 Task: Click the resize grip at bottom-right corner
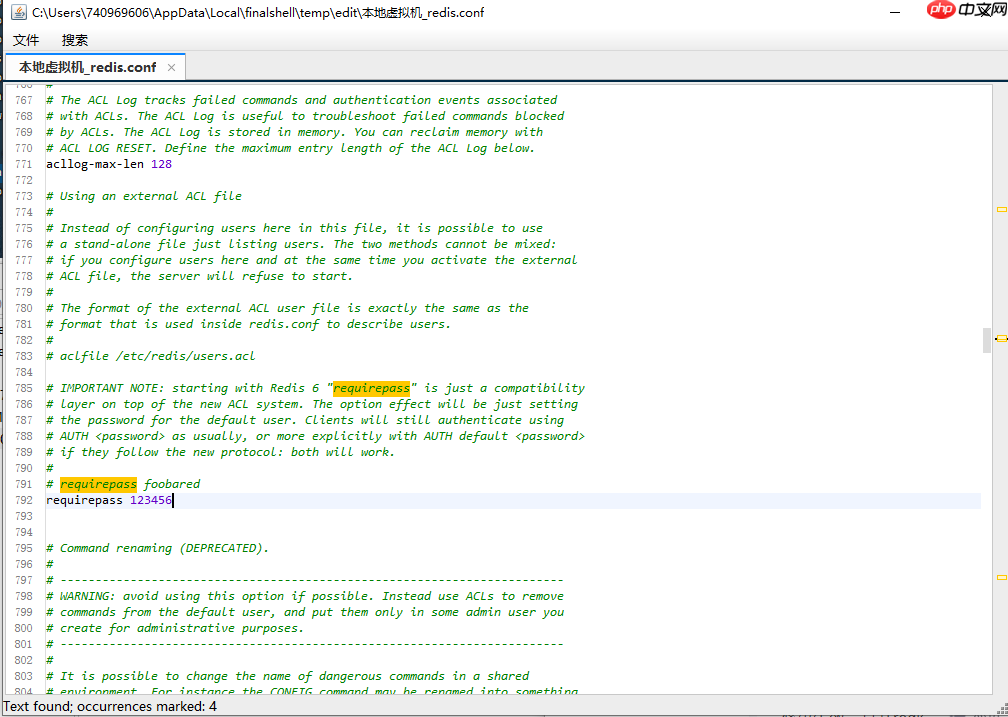click(1000, 709)
